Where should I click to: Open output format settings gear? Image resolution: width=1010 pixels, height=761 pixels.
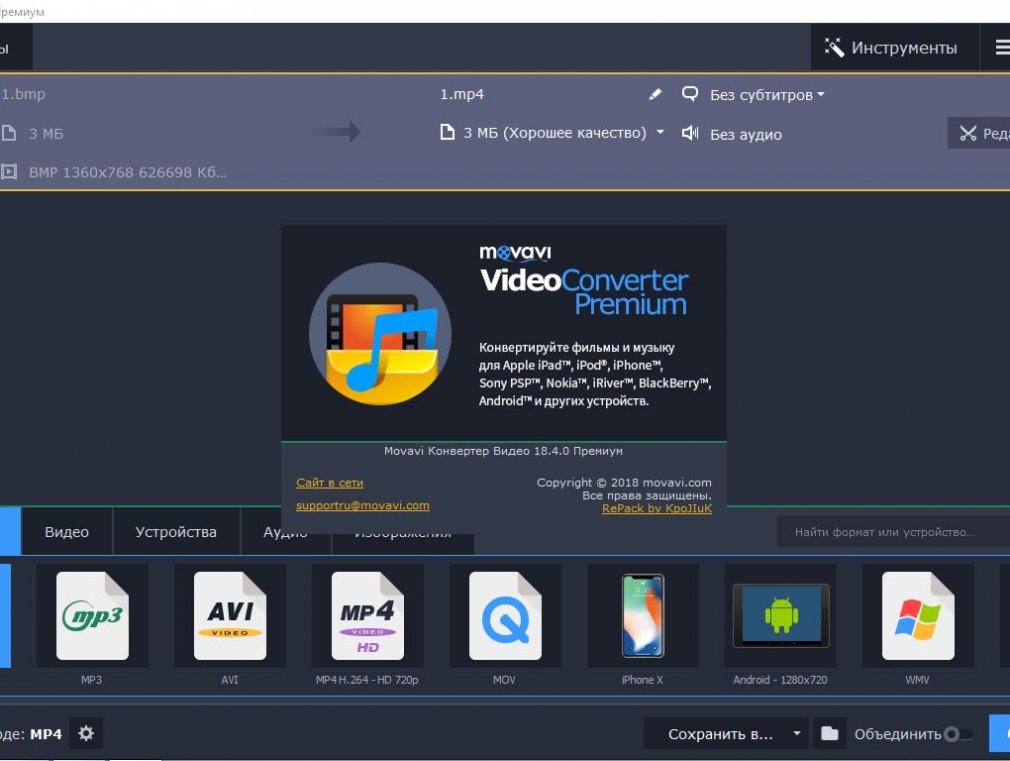(x=86, y=733)
